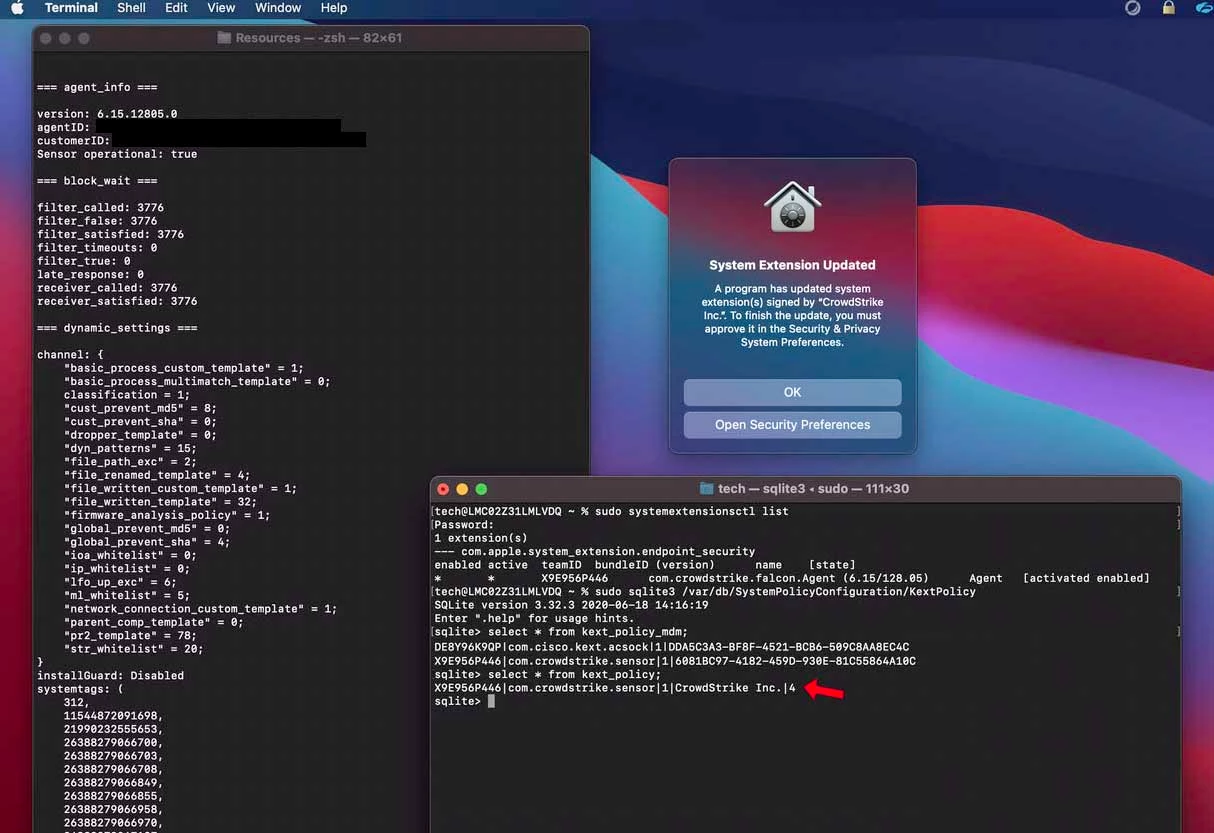Click the 'Enter ".help" for usage hints.' line
The height and width of the screenshot is (833, 1214).
[534, 618]
